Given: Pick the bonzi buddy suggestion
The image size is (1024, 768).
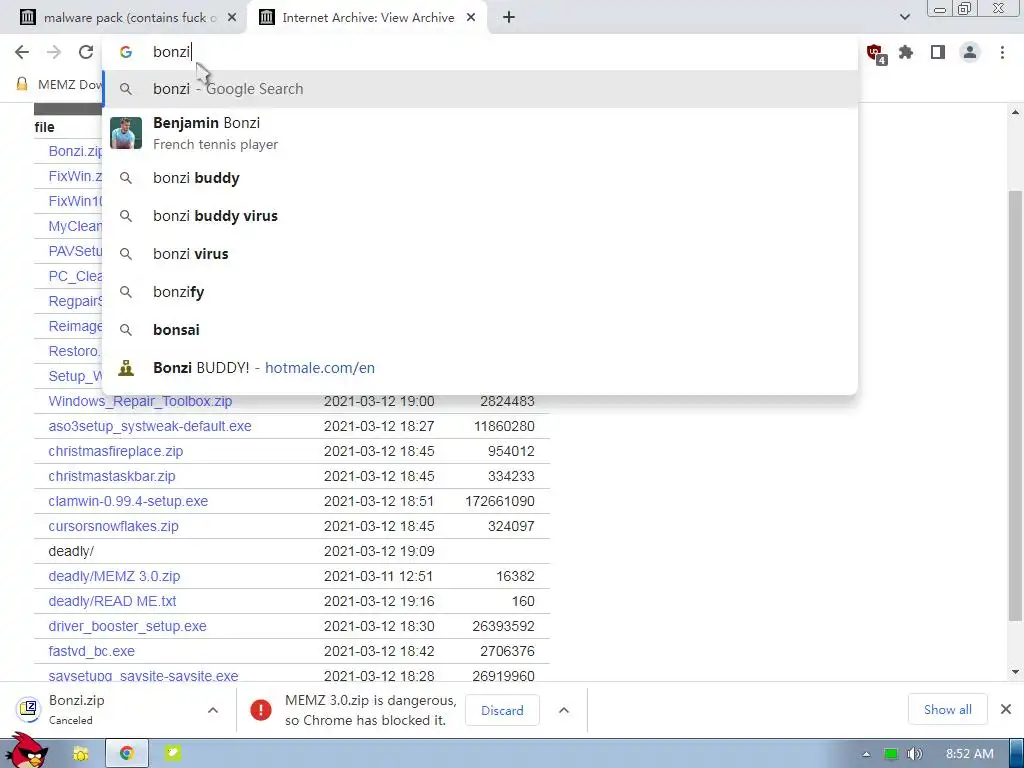Looking at the screenshot, I should [x=480, y=178].
